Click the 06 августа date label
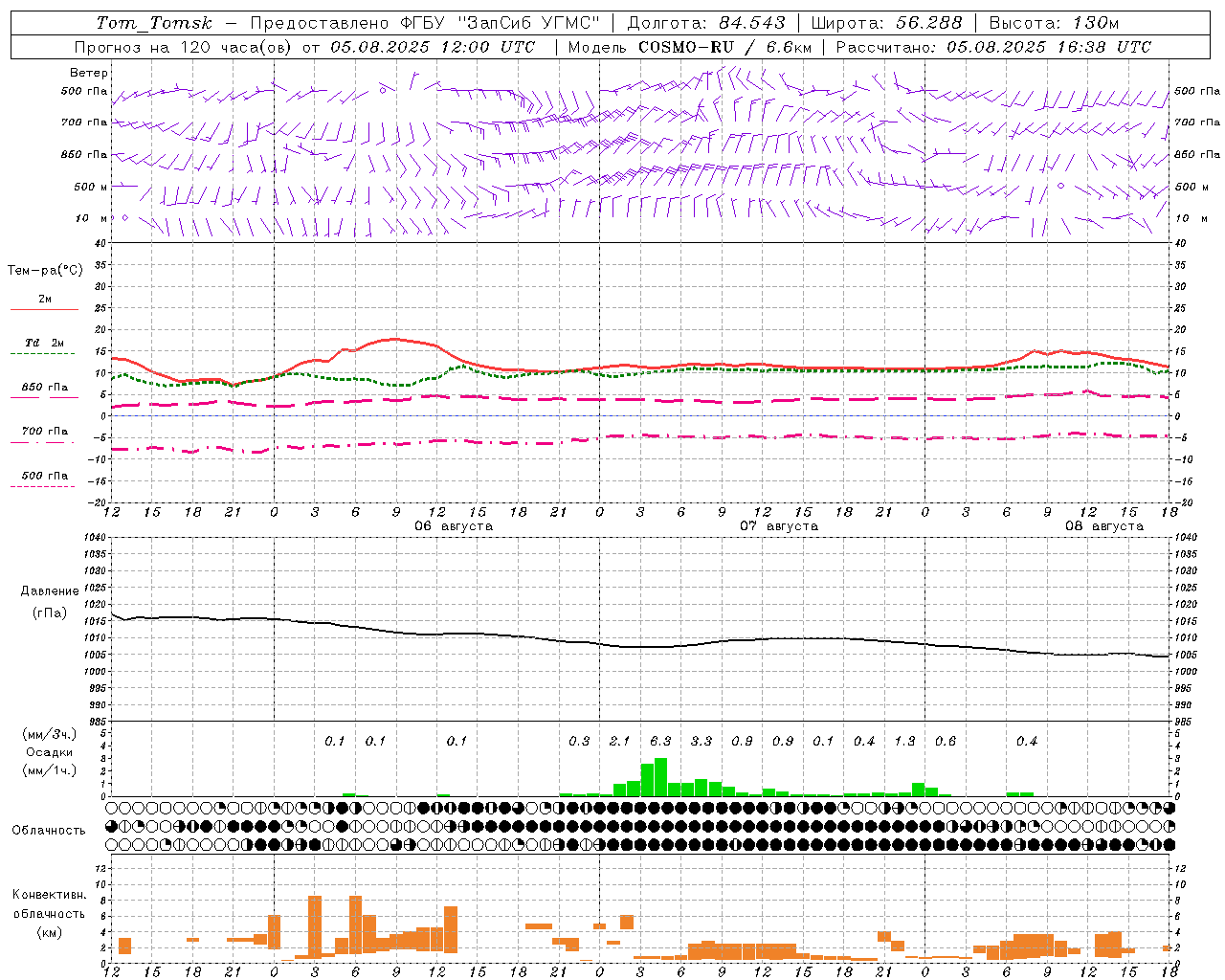 tap(454, 526)
